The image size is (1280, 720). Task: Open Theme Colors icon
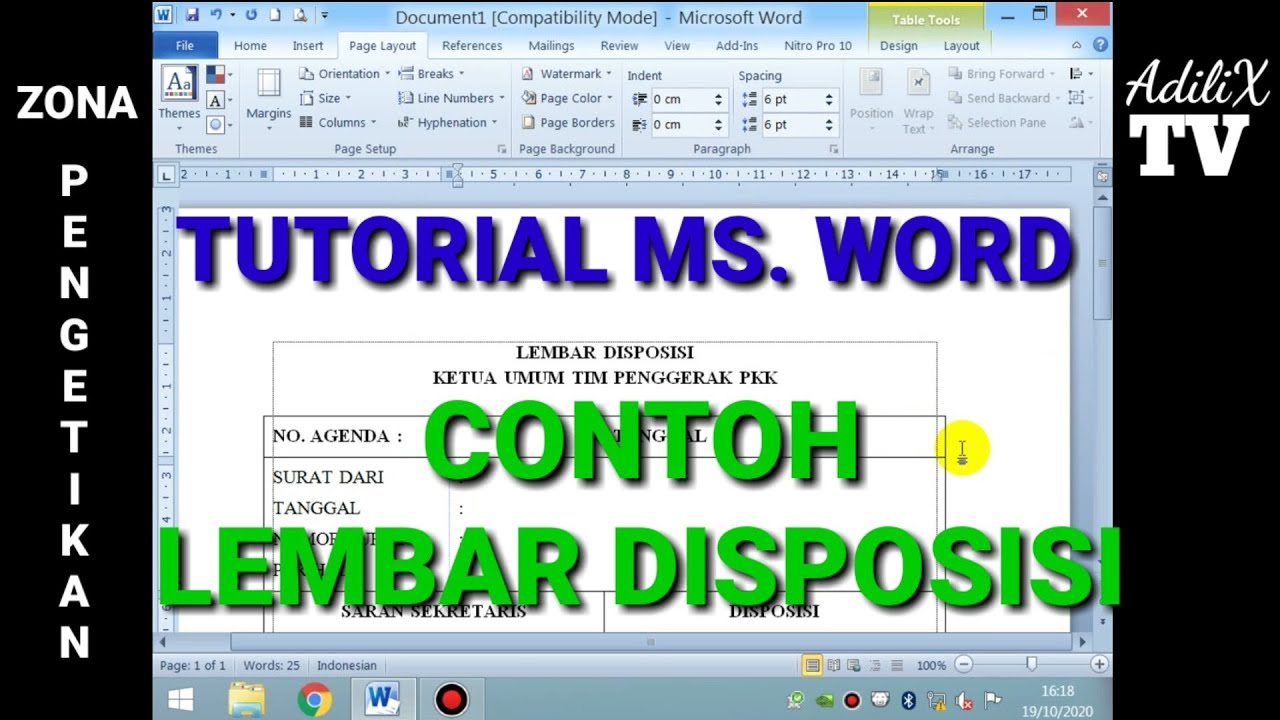click(217, 75)
